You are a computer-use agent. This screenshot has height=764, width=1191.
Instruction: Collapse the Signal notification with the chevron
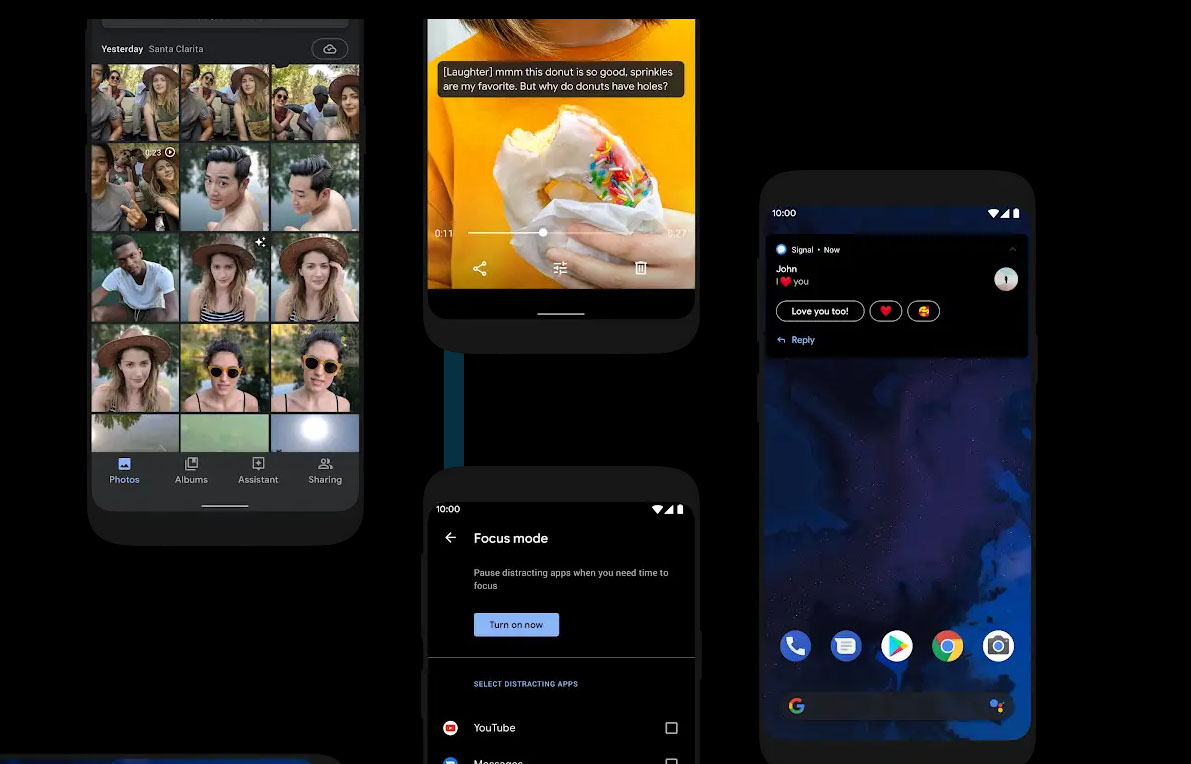pyautogui.click(x=1013, y=249)
